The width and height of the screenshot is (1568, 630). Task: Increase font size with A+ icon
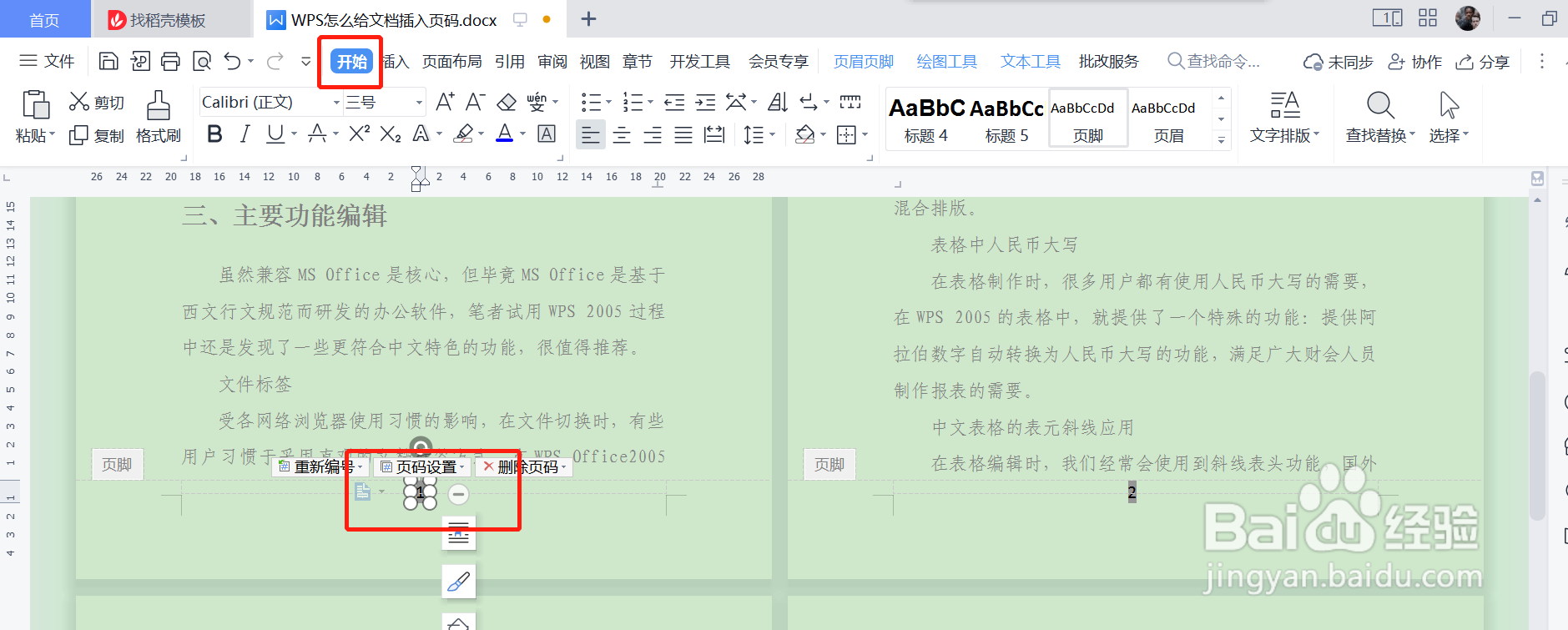(446, 102)
